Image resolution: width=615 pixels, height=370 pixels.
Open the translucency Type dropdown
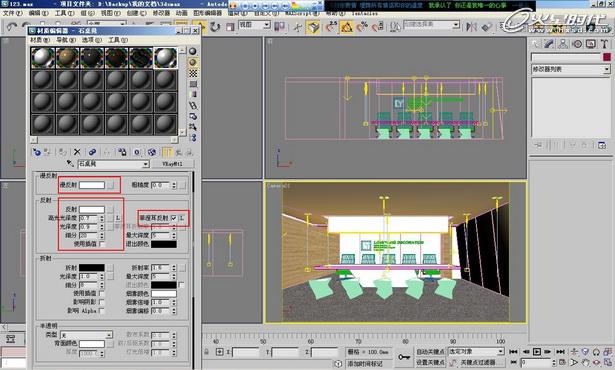(x=109, y=335)
